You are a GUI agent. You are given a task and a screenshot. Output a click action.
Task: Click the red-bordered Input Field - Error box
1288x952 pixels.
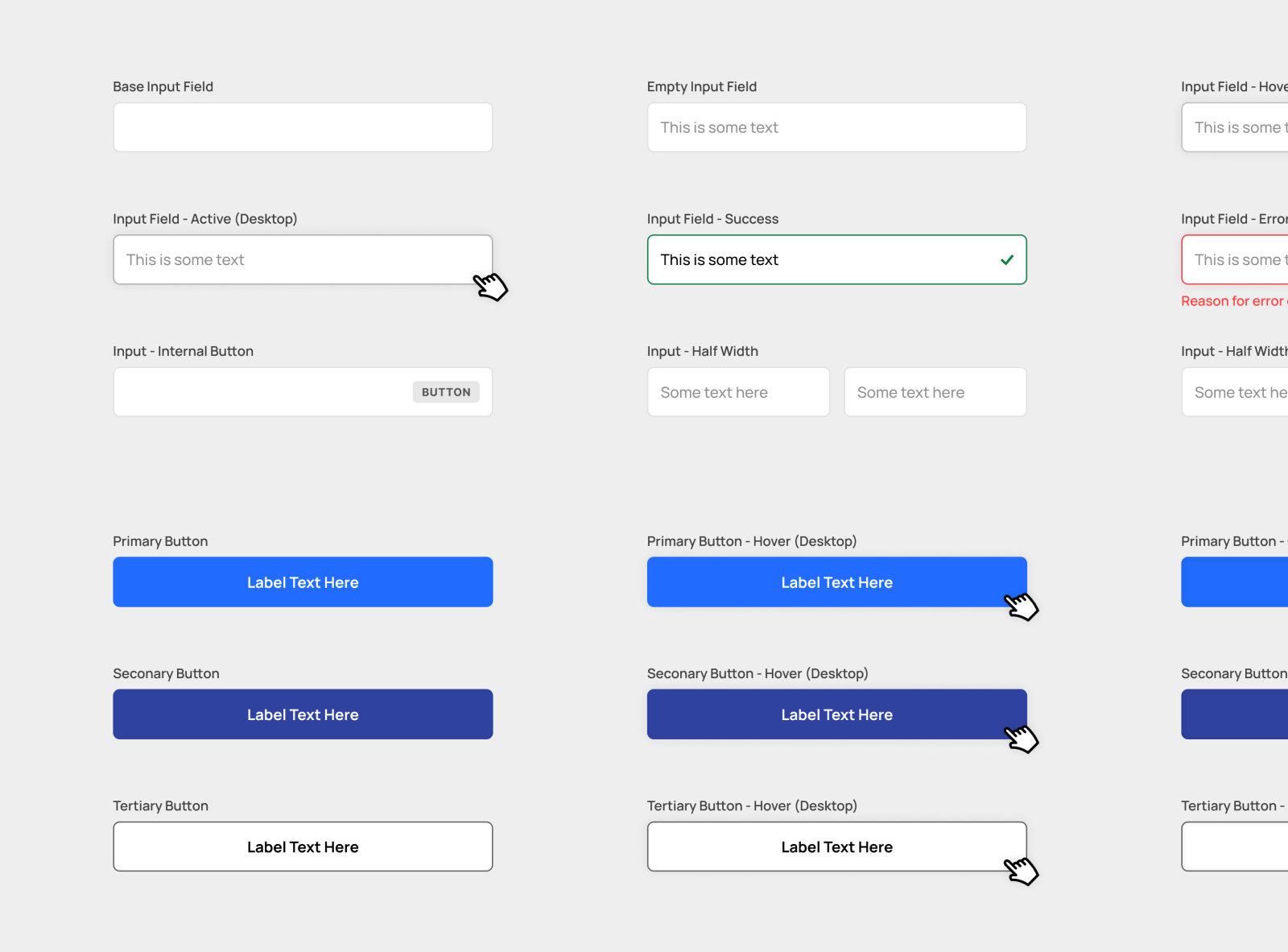click(1240, 259)
